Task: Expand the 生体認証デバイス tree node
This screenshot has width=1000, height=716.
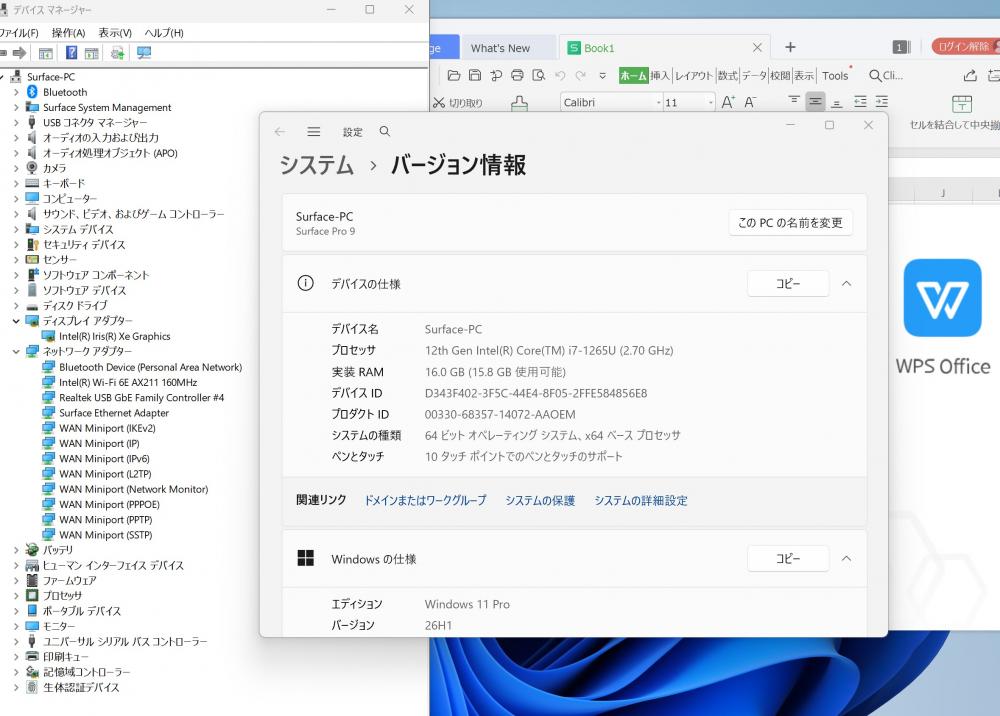Action: [16, 687]
